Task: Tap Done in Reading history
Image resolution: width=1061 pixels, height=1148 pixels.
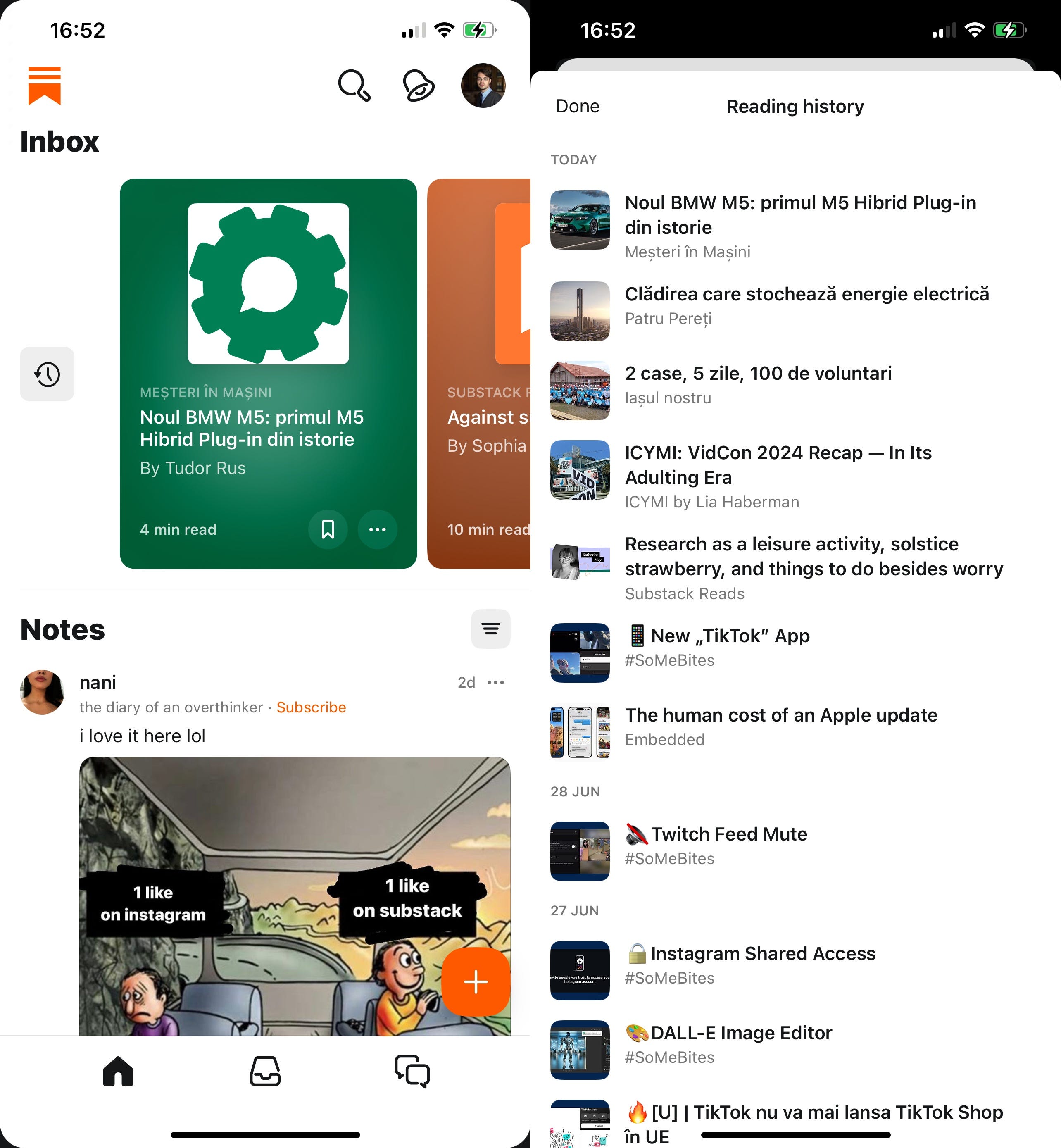Action: (578, 106)
